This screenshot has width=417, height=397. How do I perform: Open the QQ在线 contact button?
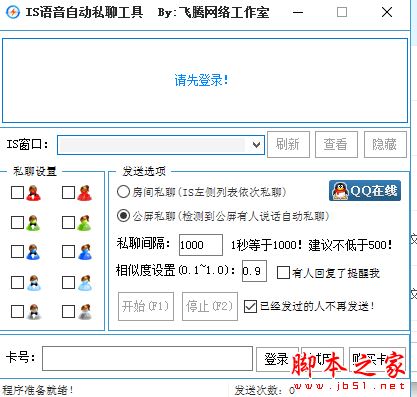point(365,191)
